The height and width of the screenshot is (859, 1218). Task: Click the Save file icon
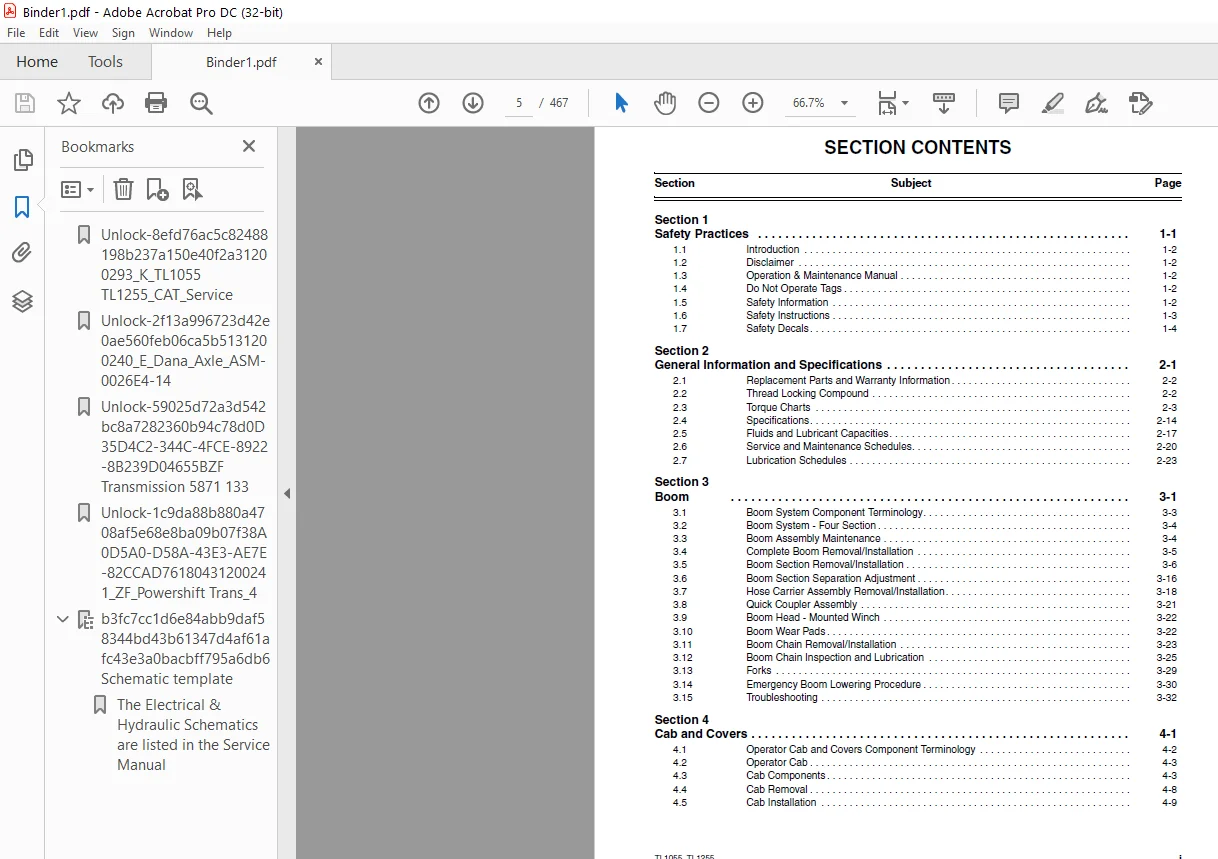point(25,103)
